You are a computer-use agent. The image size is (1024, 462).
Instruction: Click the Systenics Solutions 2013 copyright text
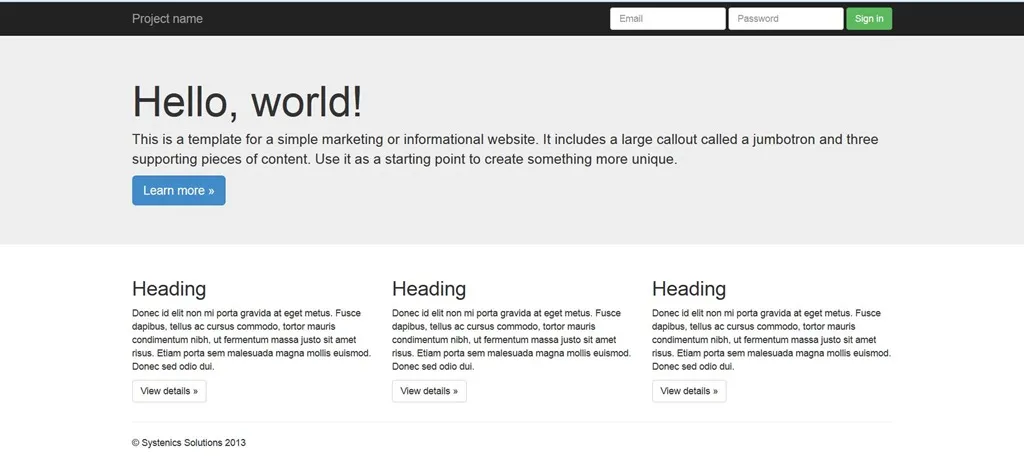point(189,442)
